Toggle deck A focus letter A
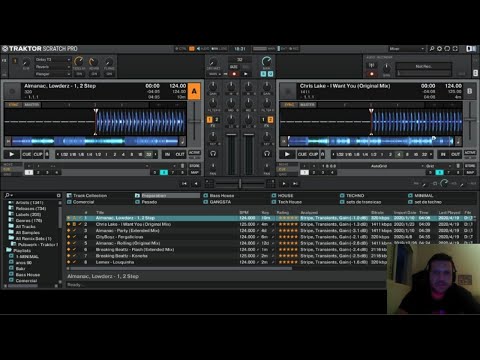The height and width of the screenshot is (360, 480). (194, 91)
